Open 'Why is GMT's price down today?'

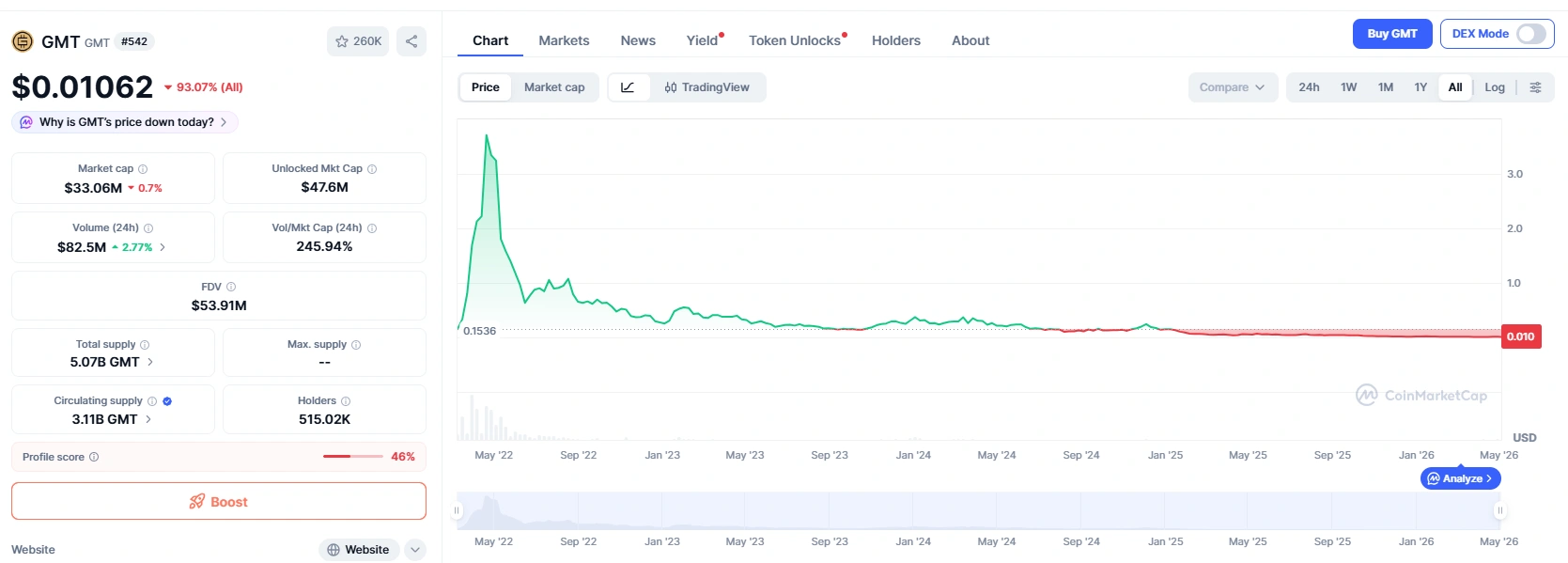tap(125, 122)
